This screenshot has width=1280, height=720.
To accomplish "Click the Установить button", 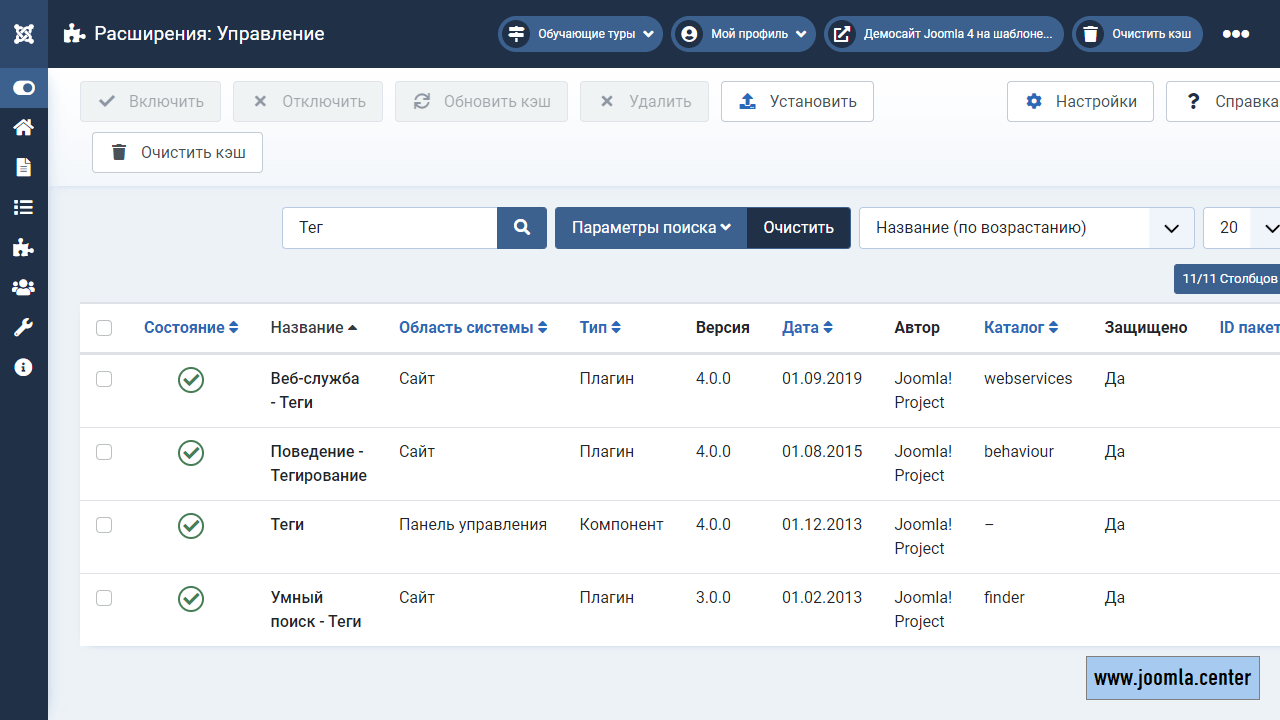I will pos(797,102).
